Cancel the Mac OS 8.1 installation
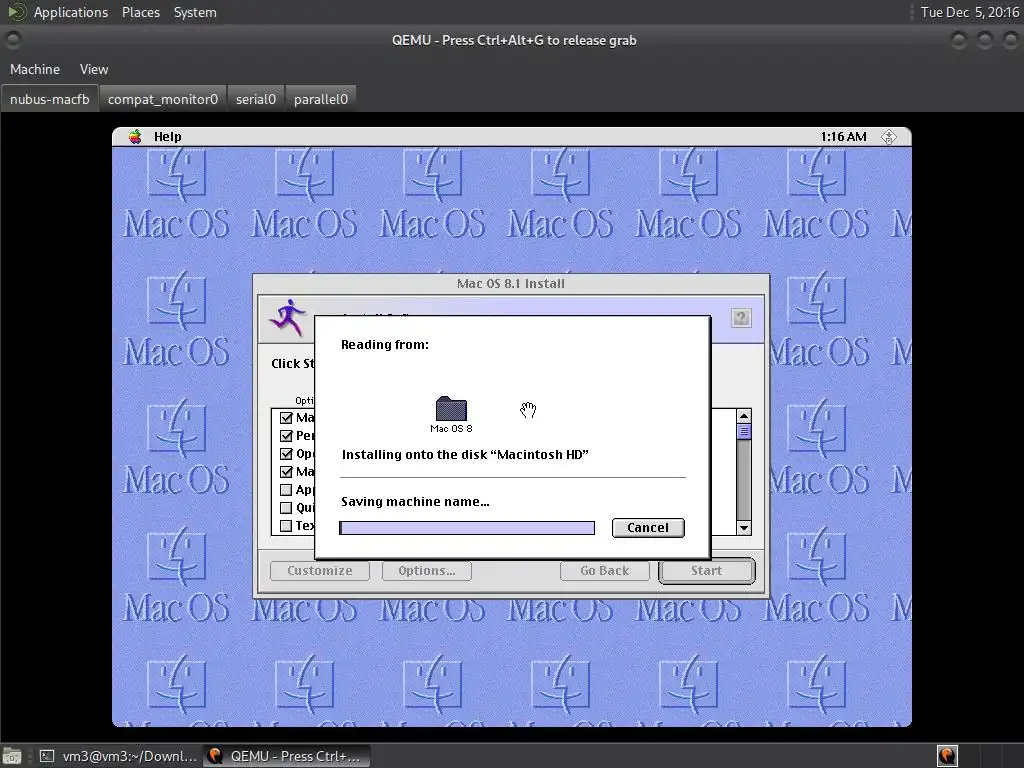The image size is (1024, 768). tap(648, 528)
